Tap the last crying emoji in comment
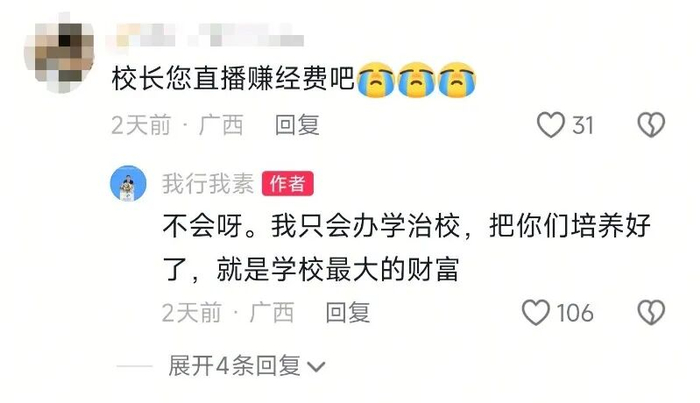Viewport: 700px width, 403px height. [x=457, y=80]
